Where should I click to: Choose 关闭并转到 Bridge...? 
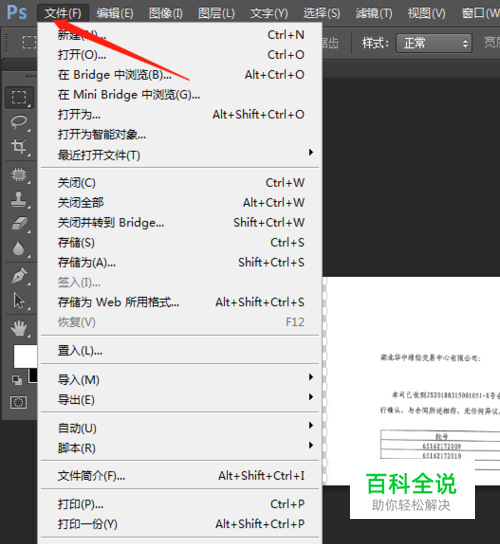point(180,222)
